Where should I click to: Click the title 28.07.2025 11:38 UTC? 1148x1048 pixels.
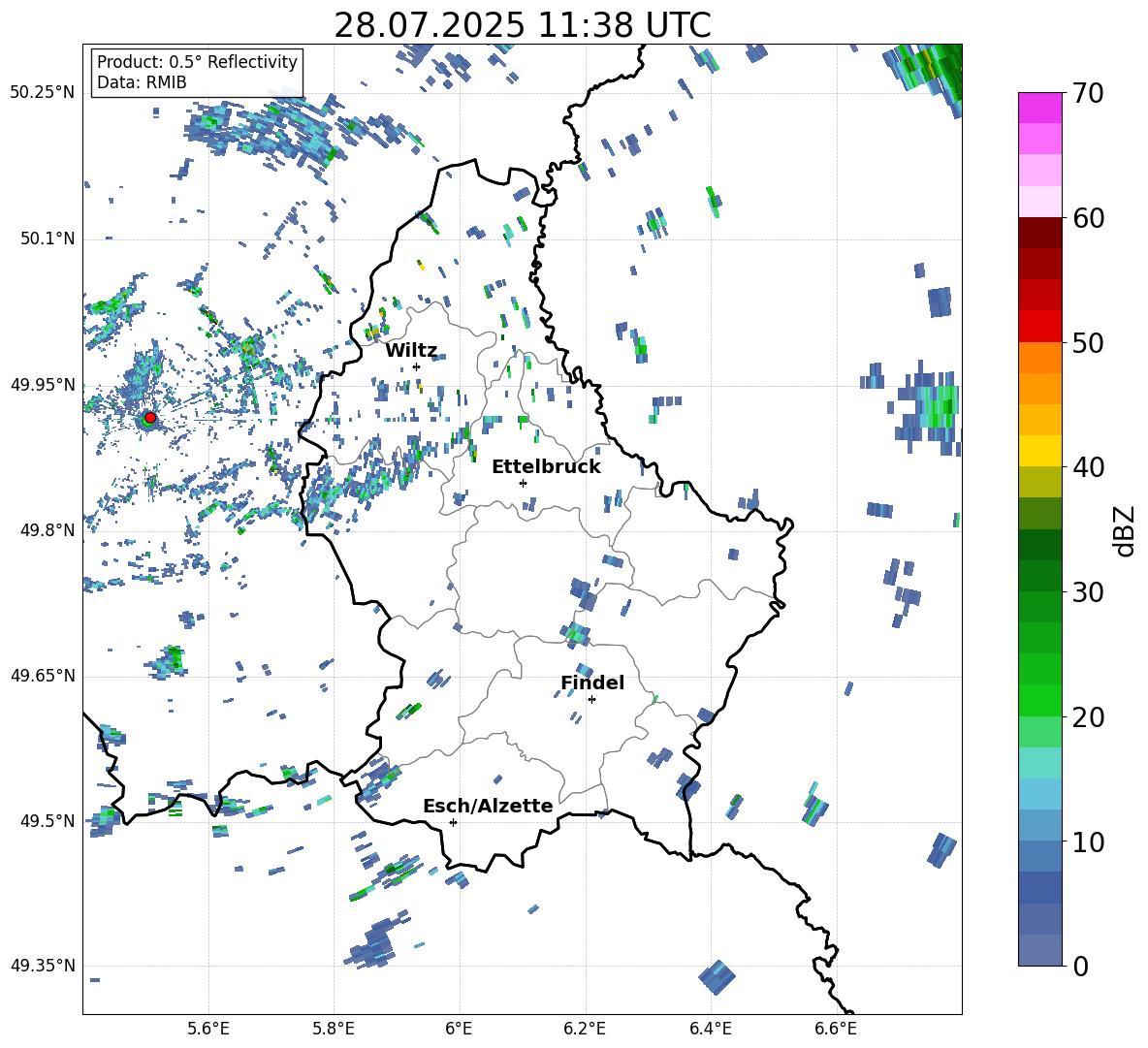coord(523,25)
